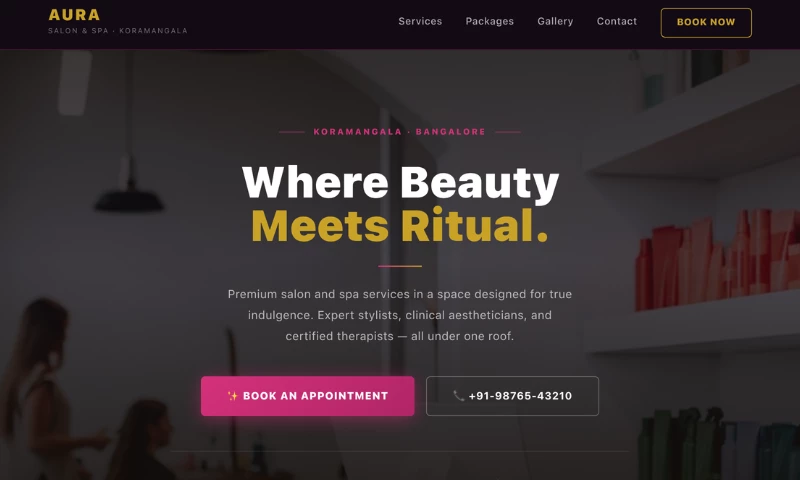This screenshot has width=800, height=480.
Task: Click the sparkle icon on Book an Appointment
Action: [233, 396]
